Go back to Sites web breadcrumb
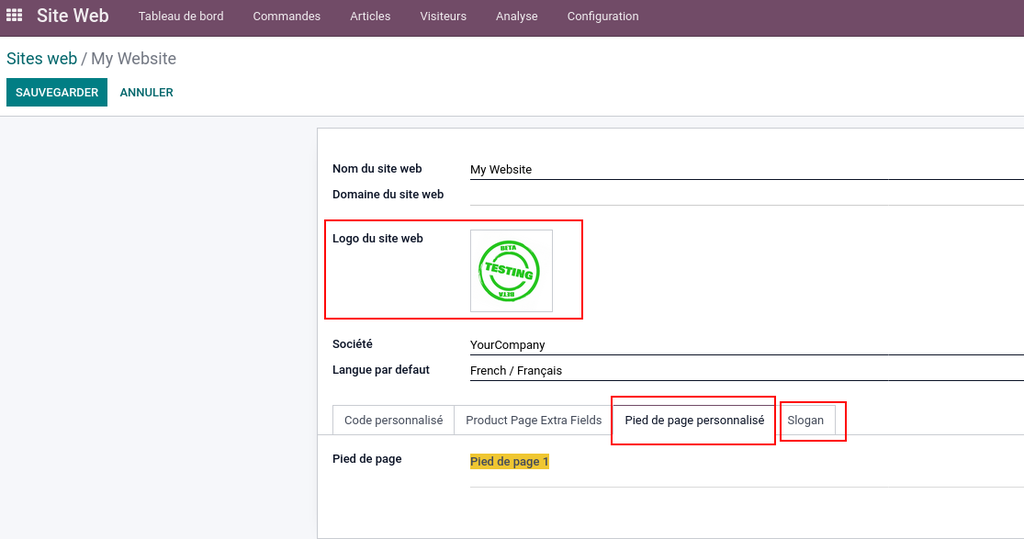 click(x=42, y=58)
